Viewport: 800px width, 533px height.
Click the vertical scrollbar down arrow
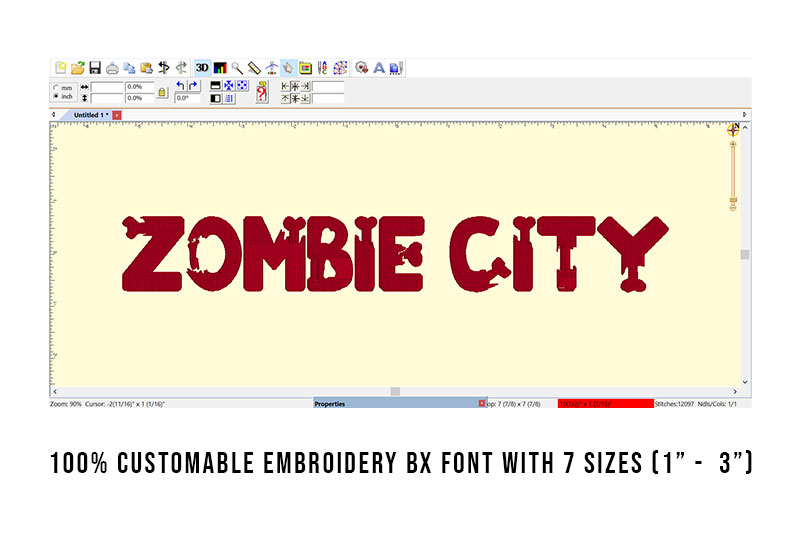[745, 382]
